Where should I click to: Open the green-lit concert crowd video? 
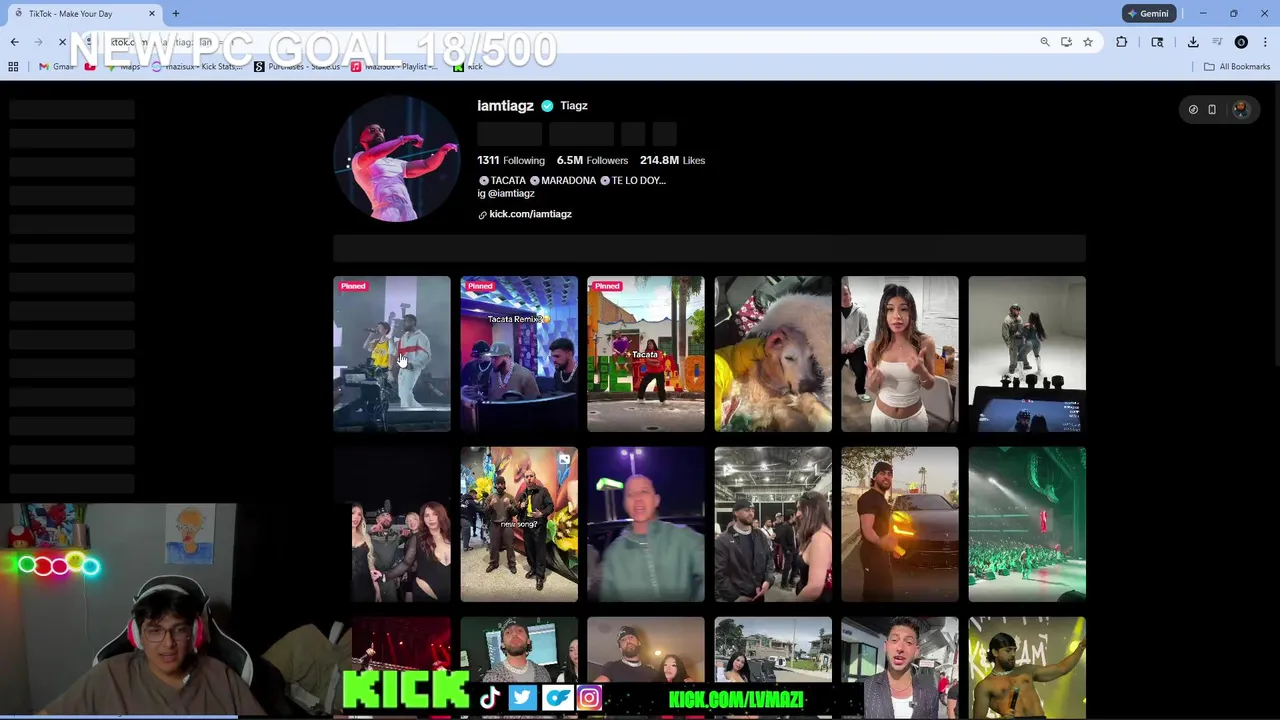pyautogui.click(x=1027, y=525)
